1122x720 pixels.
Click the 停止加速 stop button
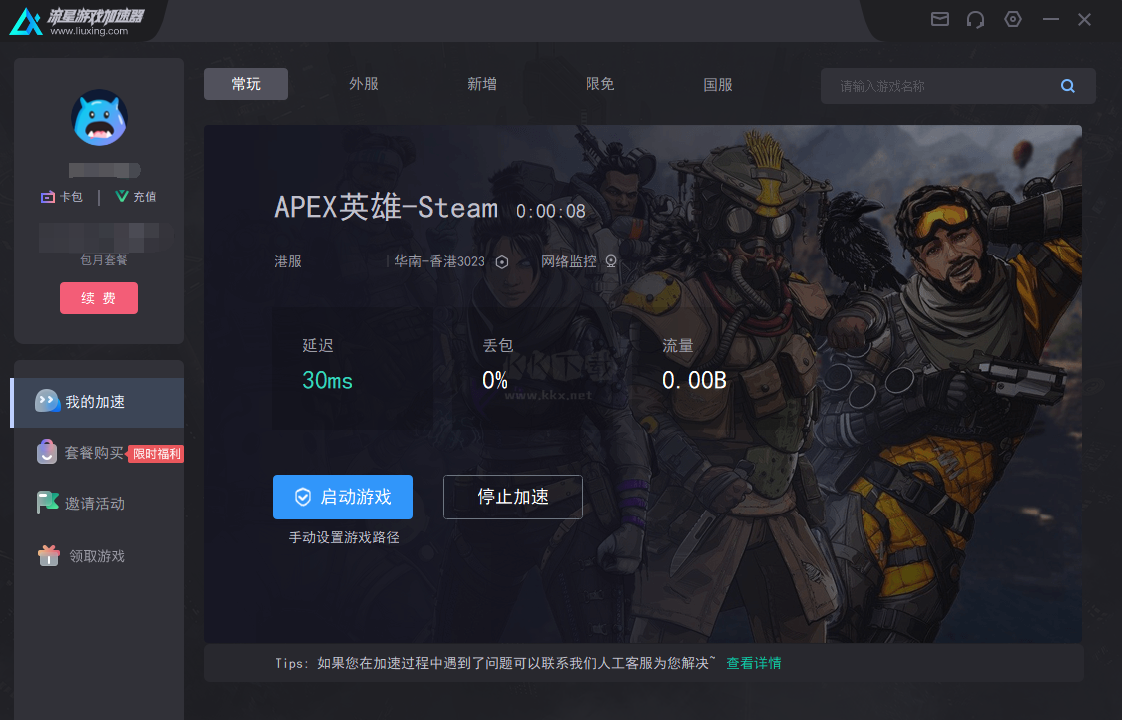pyautogui.click(x=512, y=497)
